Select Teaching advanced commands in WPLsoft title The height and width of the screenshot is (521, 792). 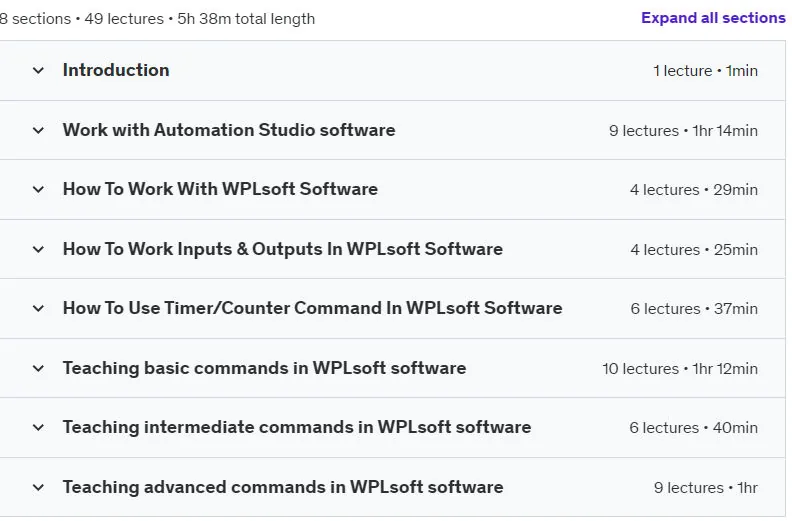283,487
